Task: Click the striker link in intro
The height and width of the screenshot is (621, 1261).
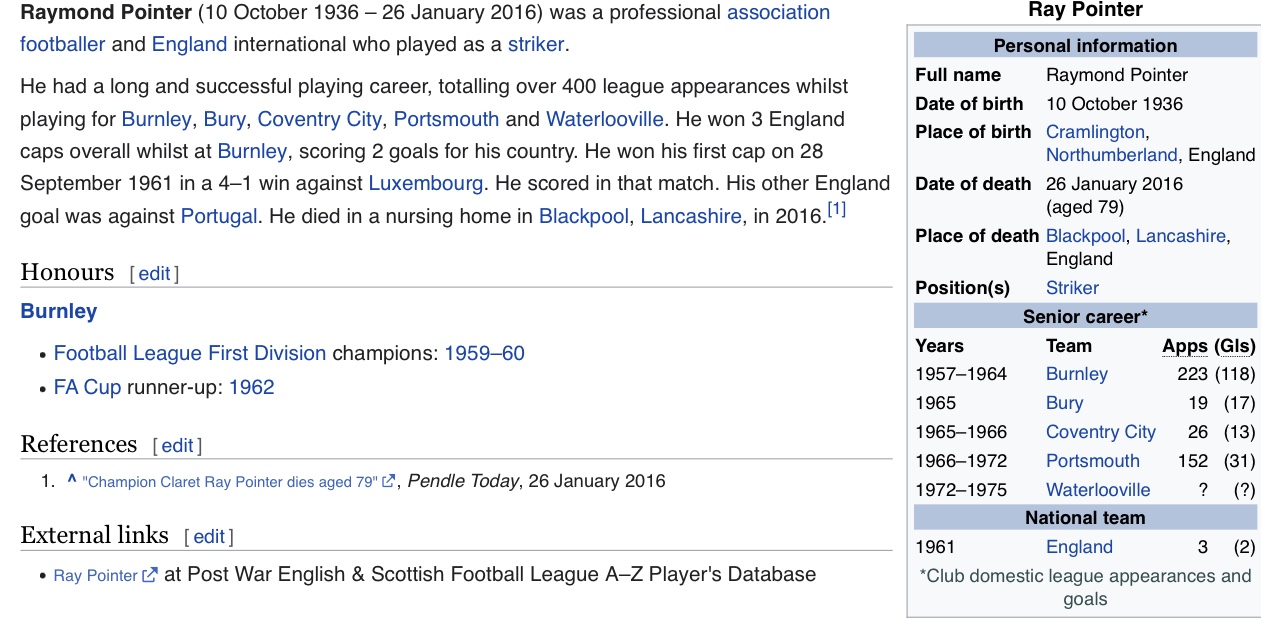Action: click(535, 45)
